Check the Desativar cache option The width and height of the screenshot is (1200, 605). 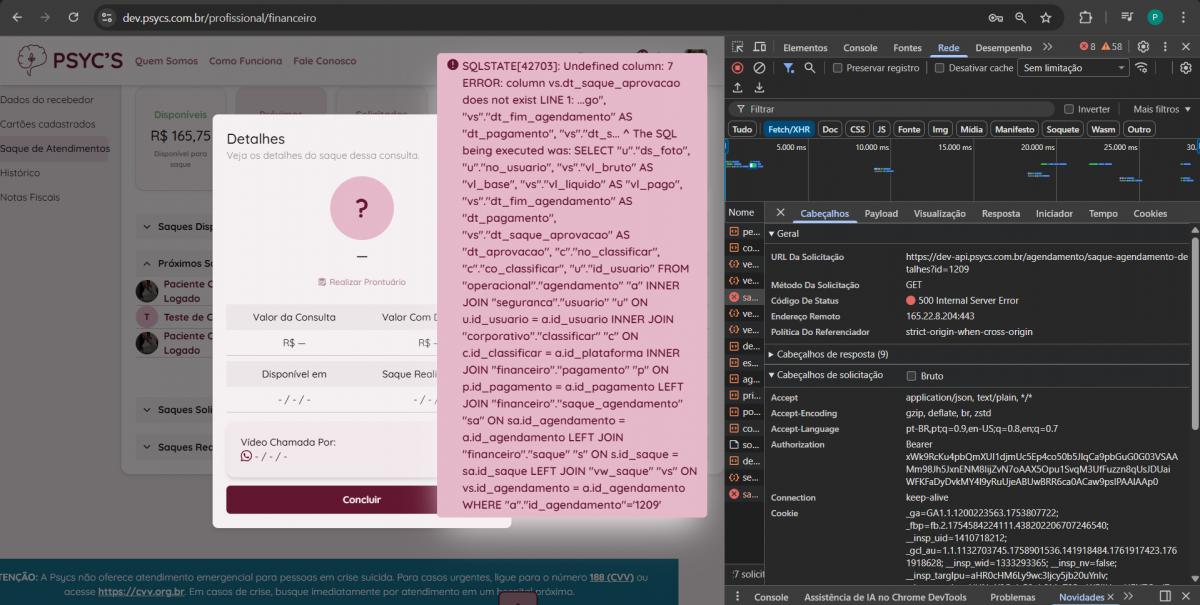coord(940,68)
